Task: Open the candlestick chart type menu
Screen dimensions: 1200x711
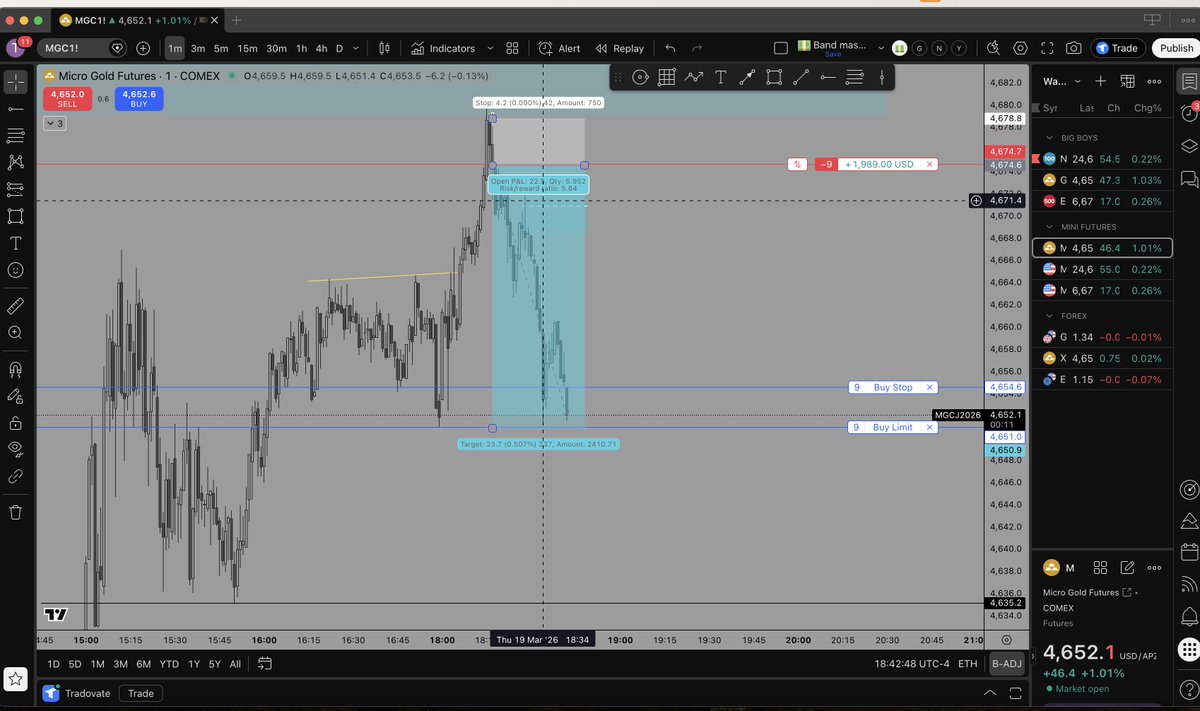Action: (x=384, y=48)
